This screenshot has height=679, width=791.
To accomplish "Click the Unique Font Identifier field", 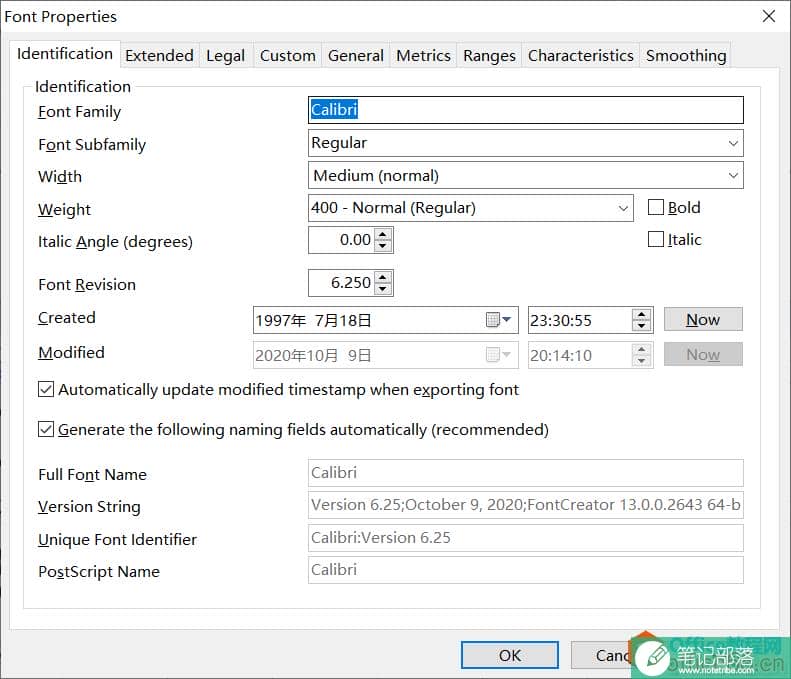I will point(526,538).
